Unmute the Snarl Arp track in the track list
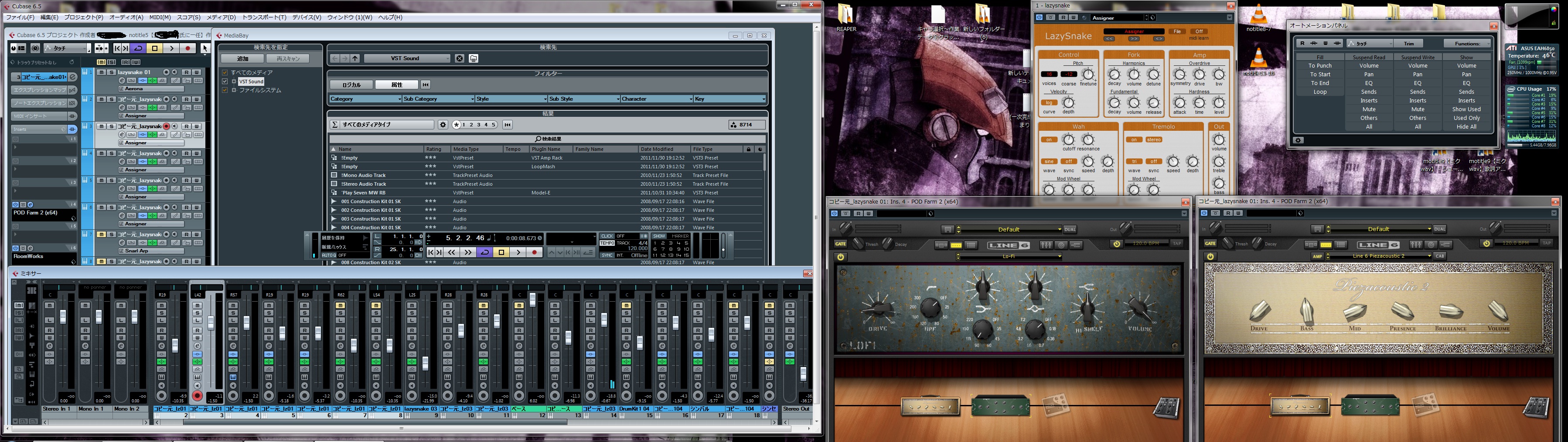This screenshot has width=1568, height=442. tap(102, 235)
